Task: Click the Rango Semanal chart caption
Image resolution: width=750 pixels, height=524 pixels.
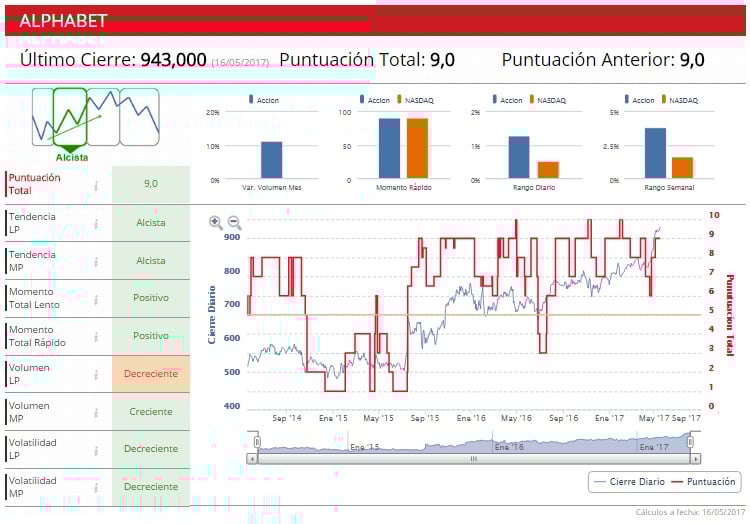Action: [x=669, y=187]
